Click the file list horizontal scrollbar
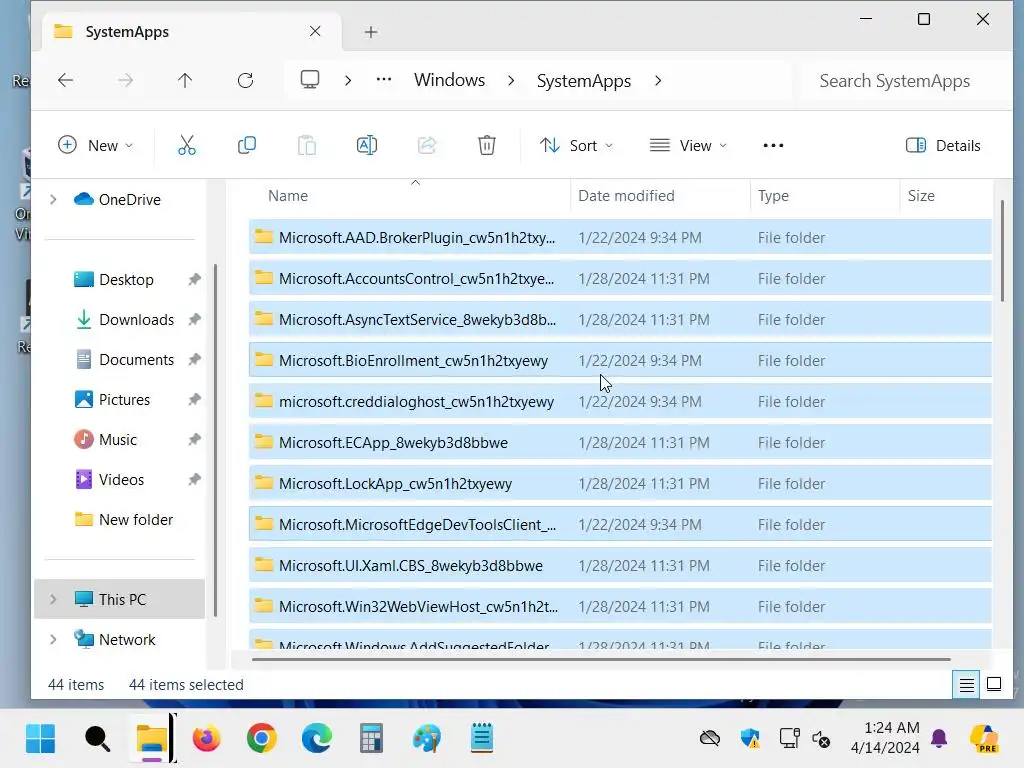 click(601, 660)
